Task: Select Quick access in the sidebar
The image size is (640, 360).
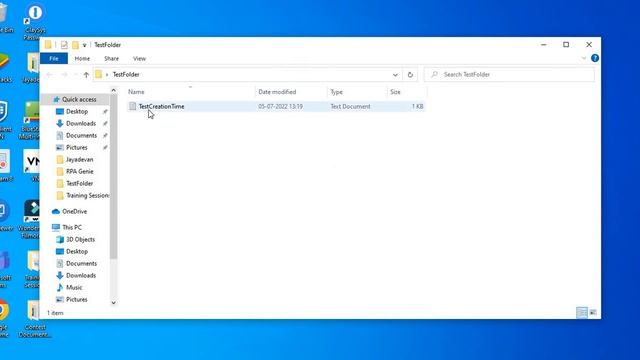Action: 79,100
